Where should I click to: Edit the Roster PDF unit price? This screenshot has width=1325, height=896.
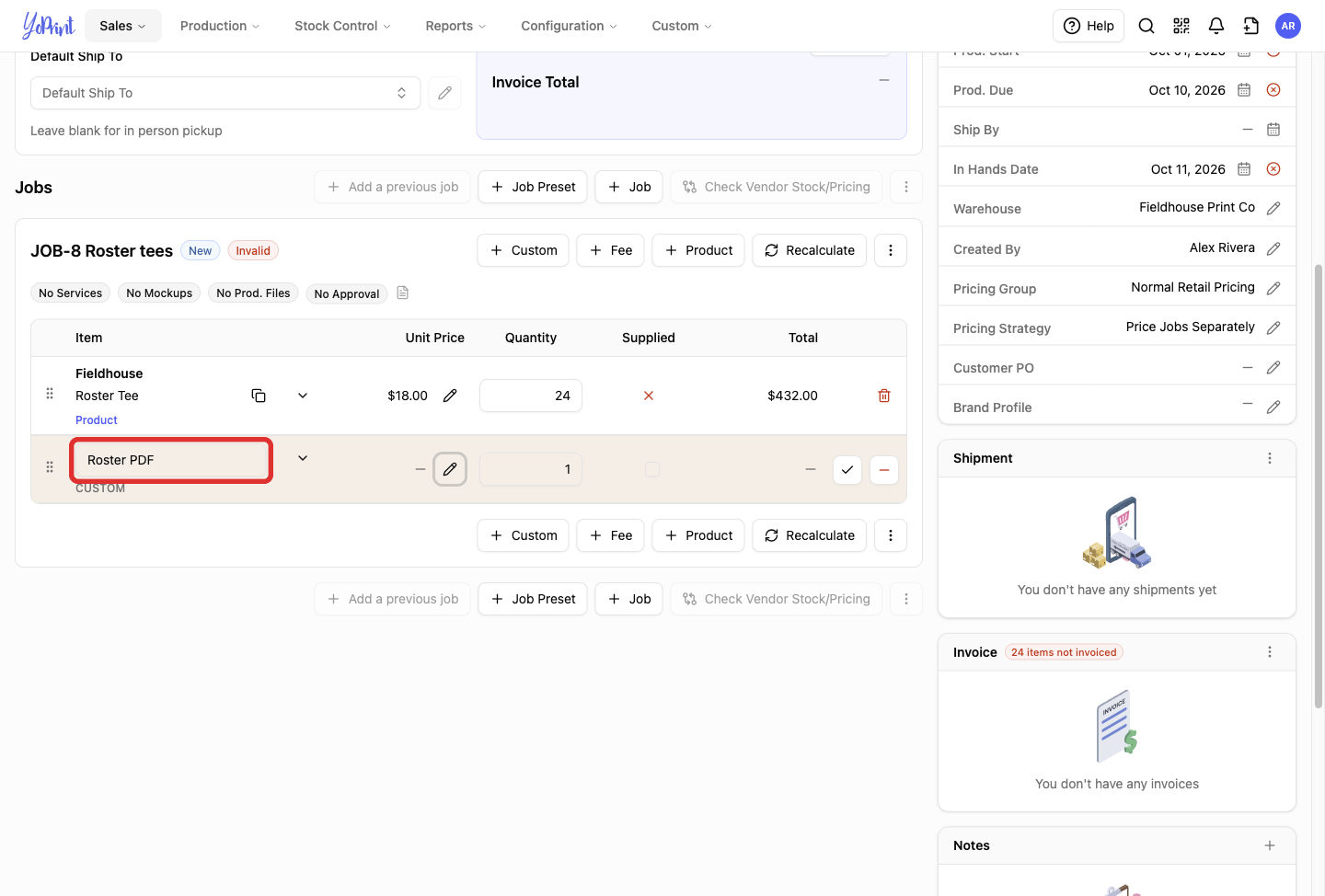pyautogui.click(x=450, y=469)
